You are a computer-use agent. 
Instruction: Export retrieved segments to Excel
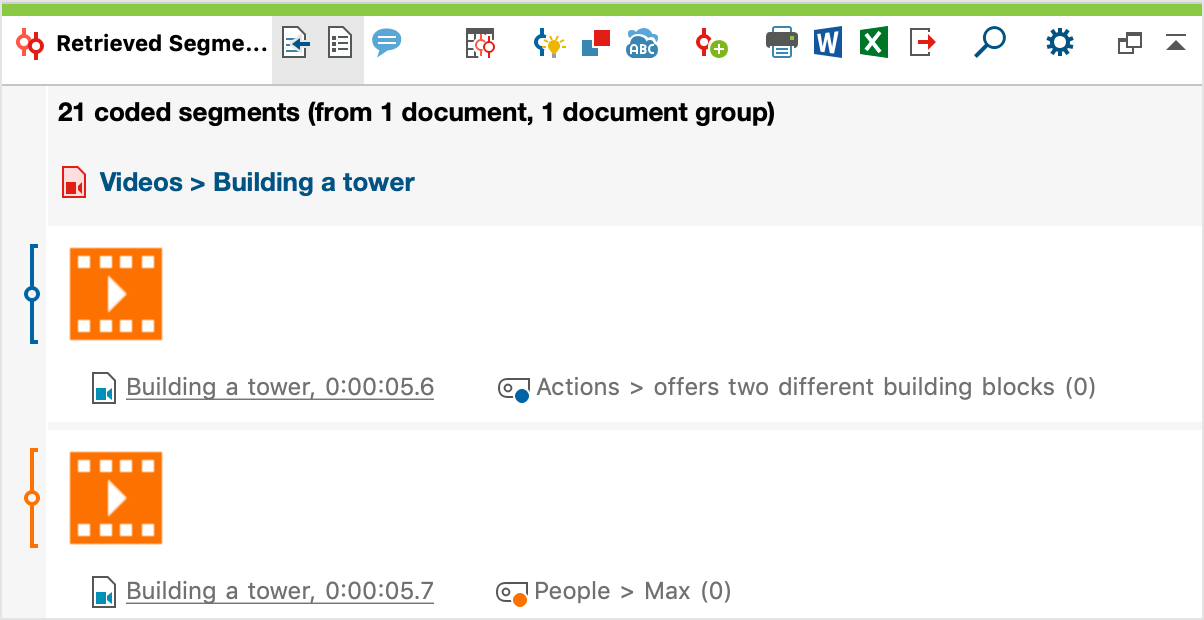[x=874, y=43]
